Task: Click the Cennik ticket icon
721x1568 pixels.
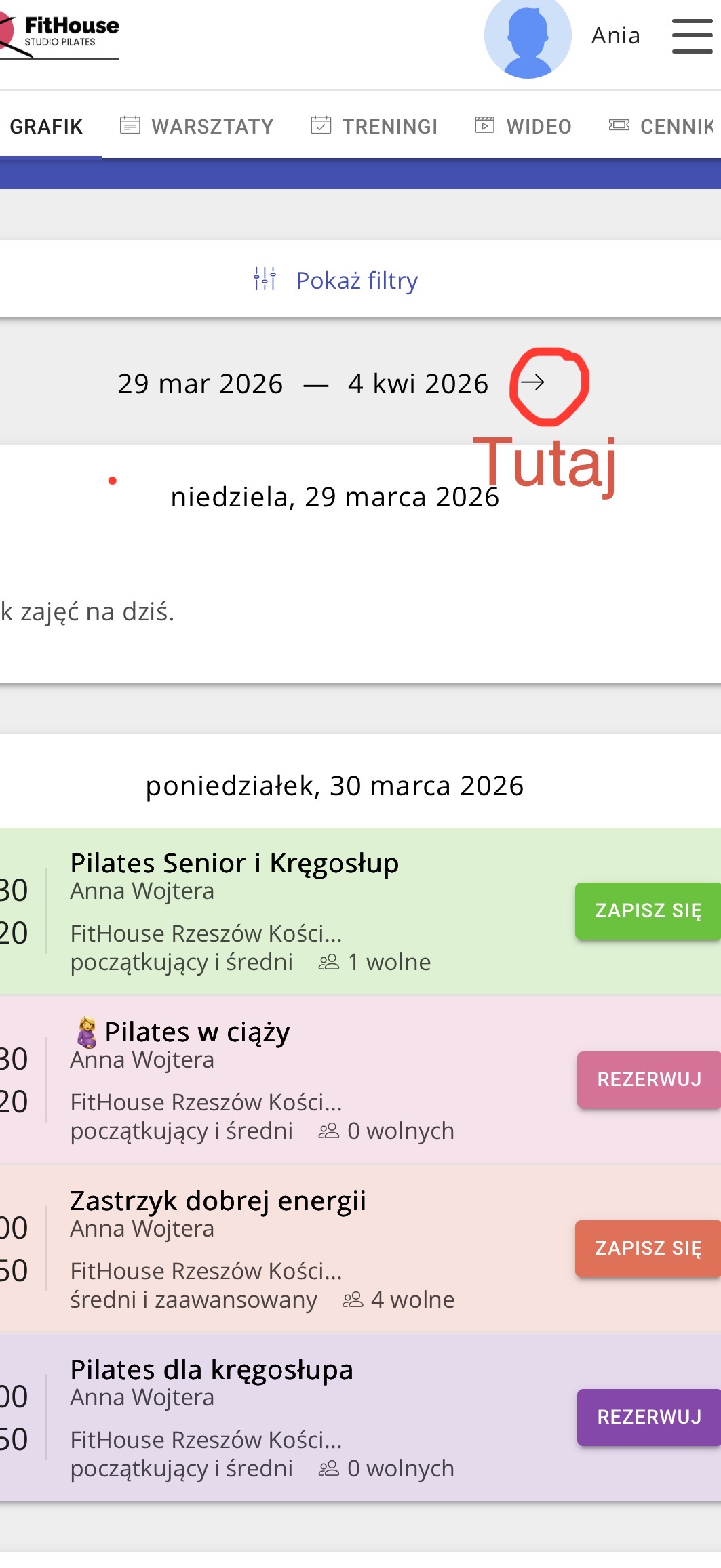Action: click(619, 125)
